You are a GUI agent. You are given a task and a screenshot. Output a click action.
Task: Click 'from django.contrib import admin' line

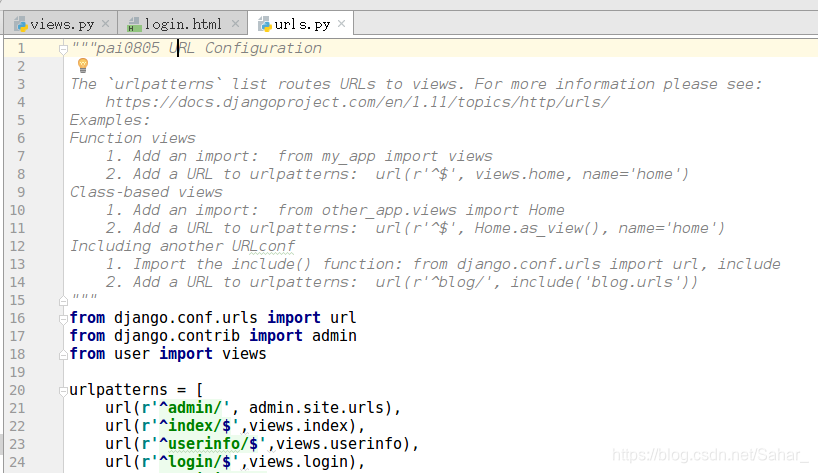point(213,336)
